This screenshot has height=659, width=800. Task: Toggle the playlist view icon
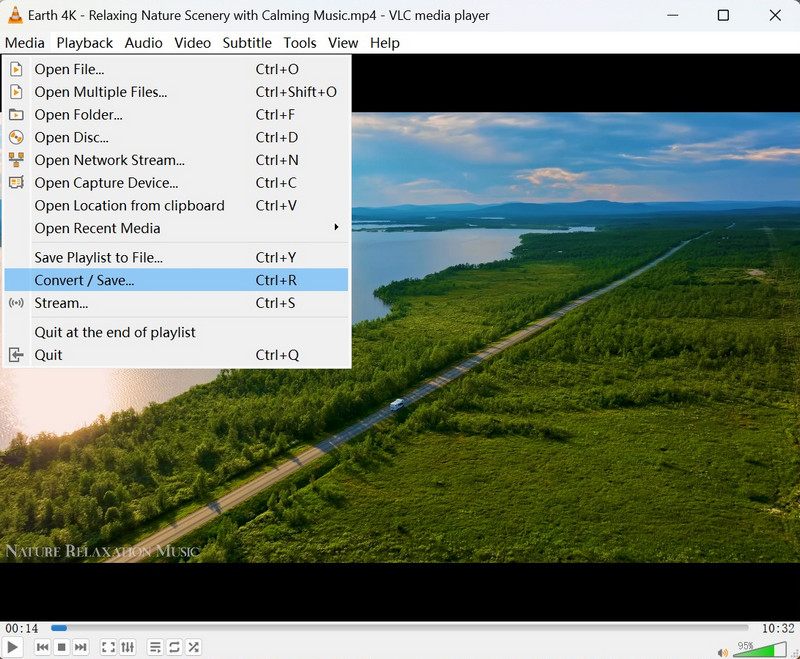point(155,647)
